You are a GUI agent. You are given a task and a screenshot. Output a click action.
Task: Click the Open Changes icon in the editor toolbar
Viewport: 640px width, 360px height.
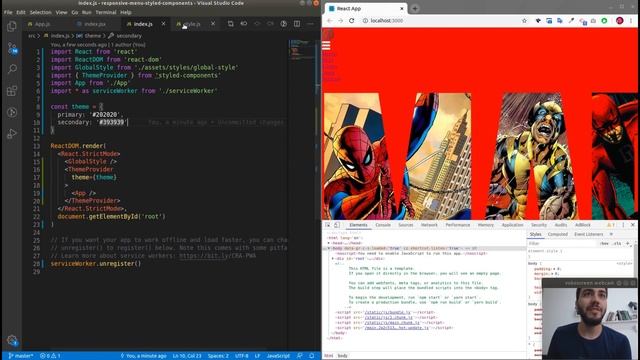pos(231,24)
